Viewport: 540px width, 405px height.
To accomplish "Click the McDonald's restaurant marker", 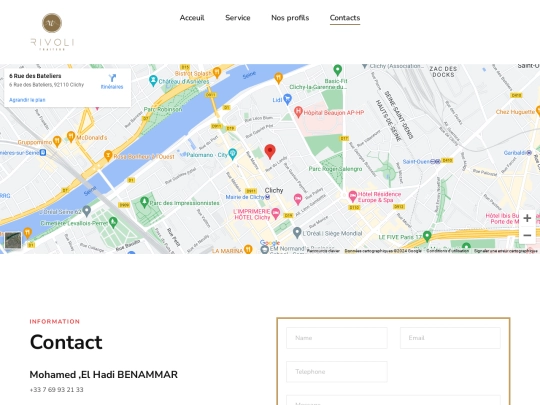I will pos(71,137).
